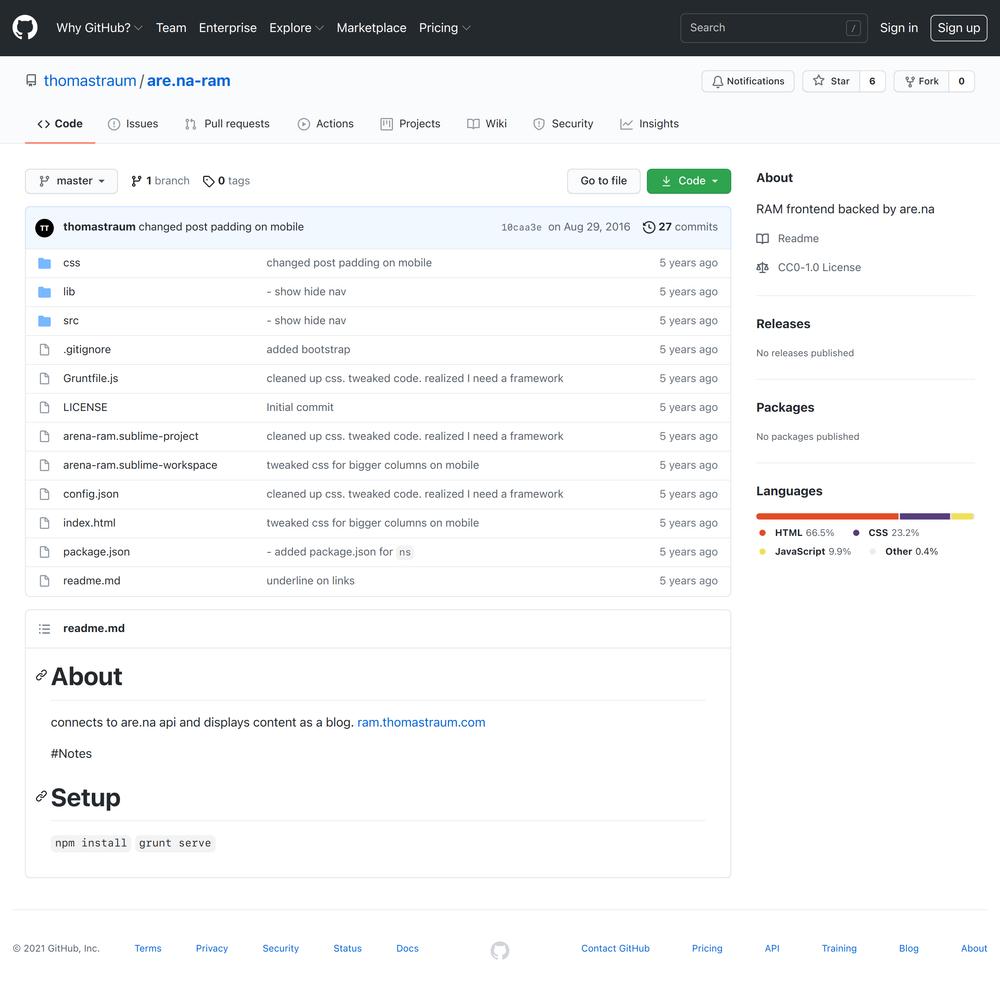Screen dimensions: 1000x1000
Task: Click the Fork button
Action: (922, 81)
